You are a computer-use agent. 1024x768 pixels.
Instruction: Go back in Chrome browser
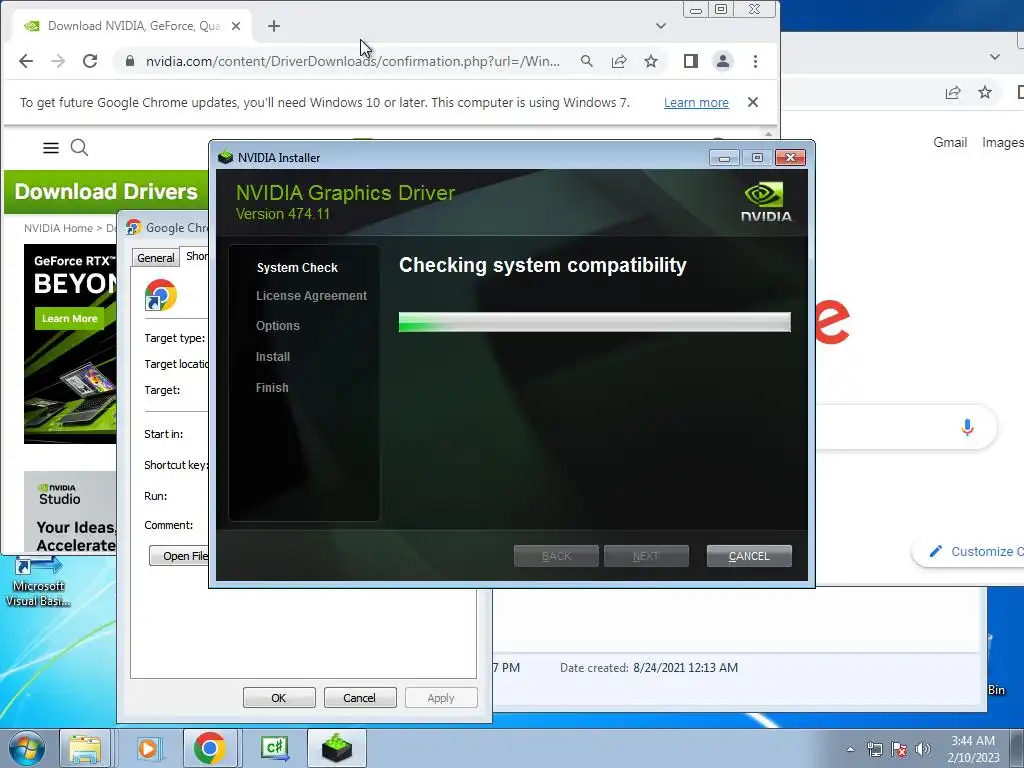tap(25, 61)
